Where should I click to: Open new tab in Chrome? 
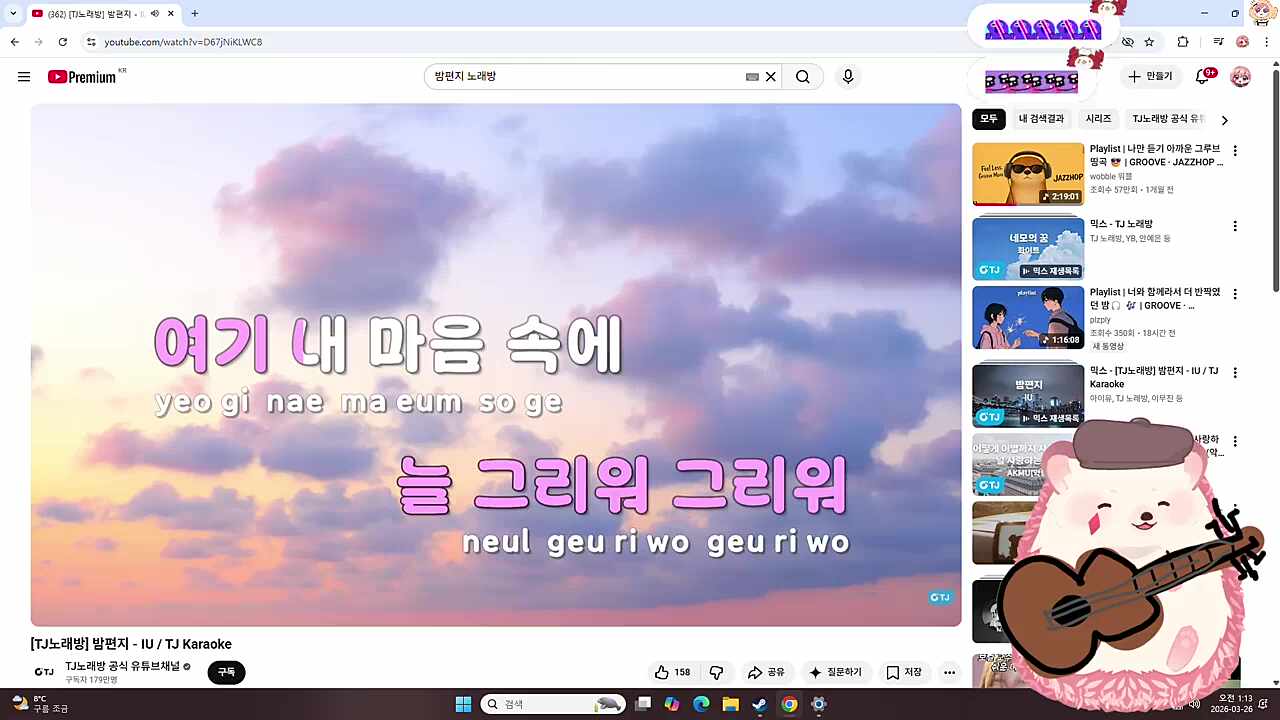click(x=195, y=14)
